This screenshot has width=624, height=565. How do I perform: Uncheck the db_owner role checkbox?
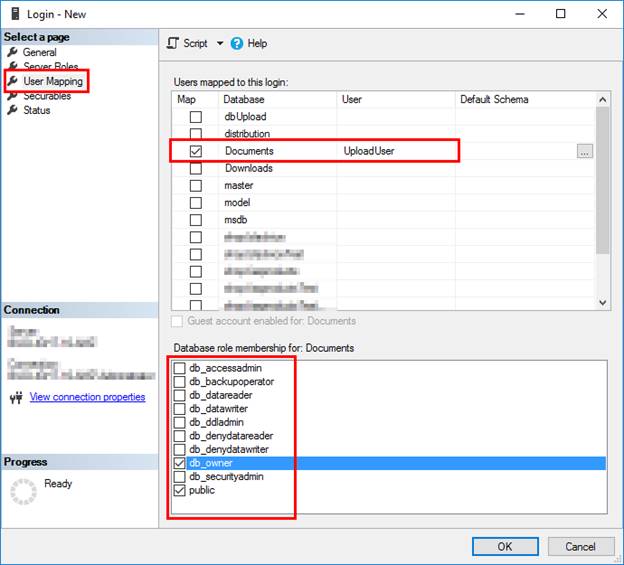click(179, 463)
